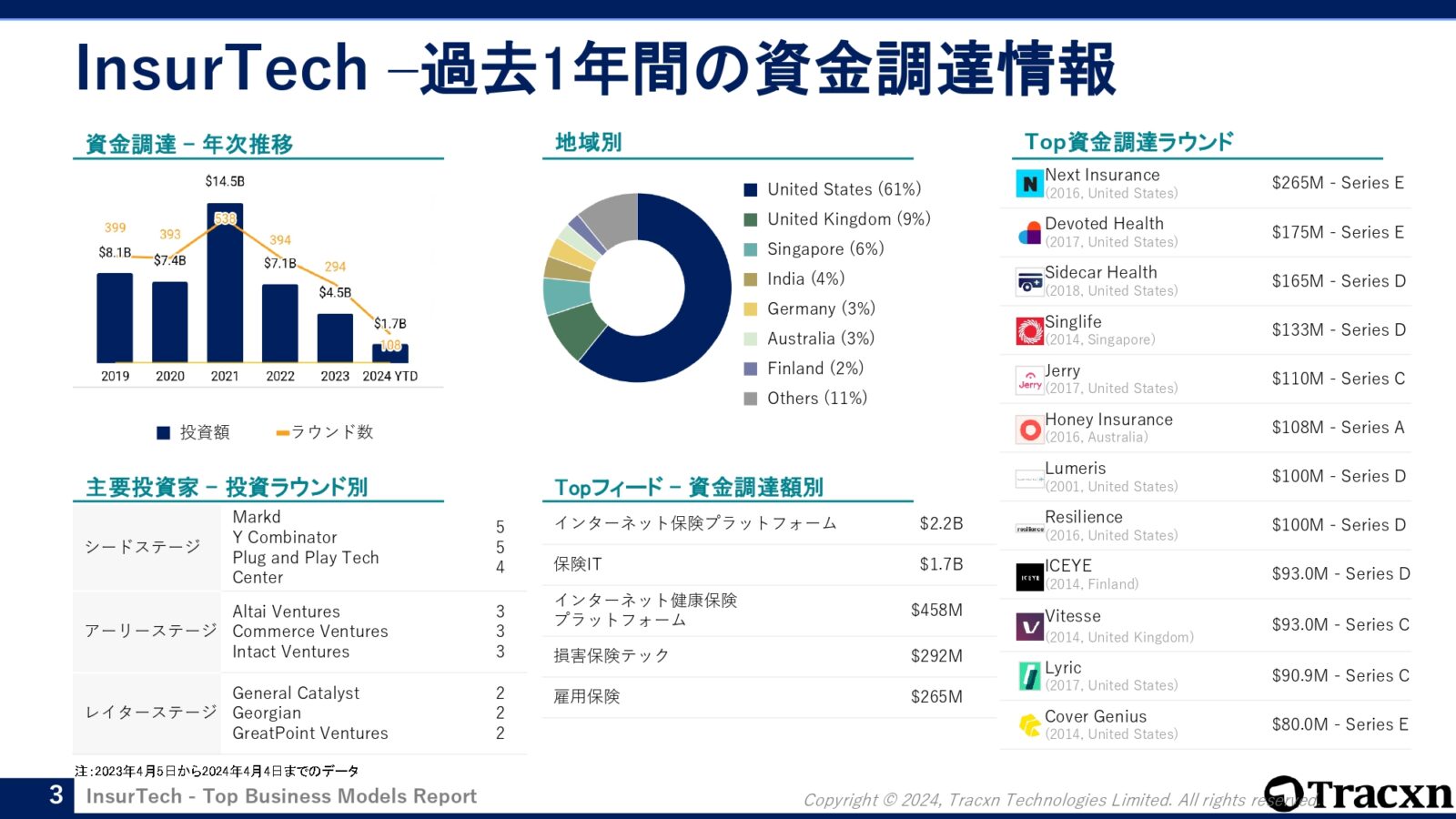Click the 投資額 legend square marker
The image size is (1456, 819).
coord(164,433)
